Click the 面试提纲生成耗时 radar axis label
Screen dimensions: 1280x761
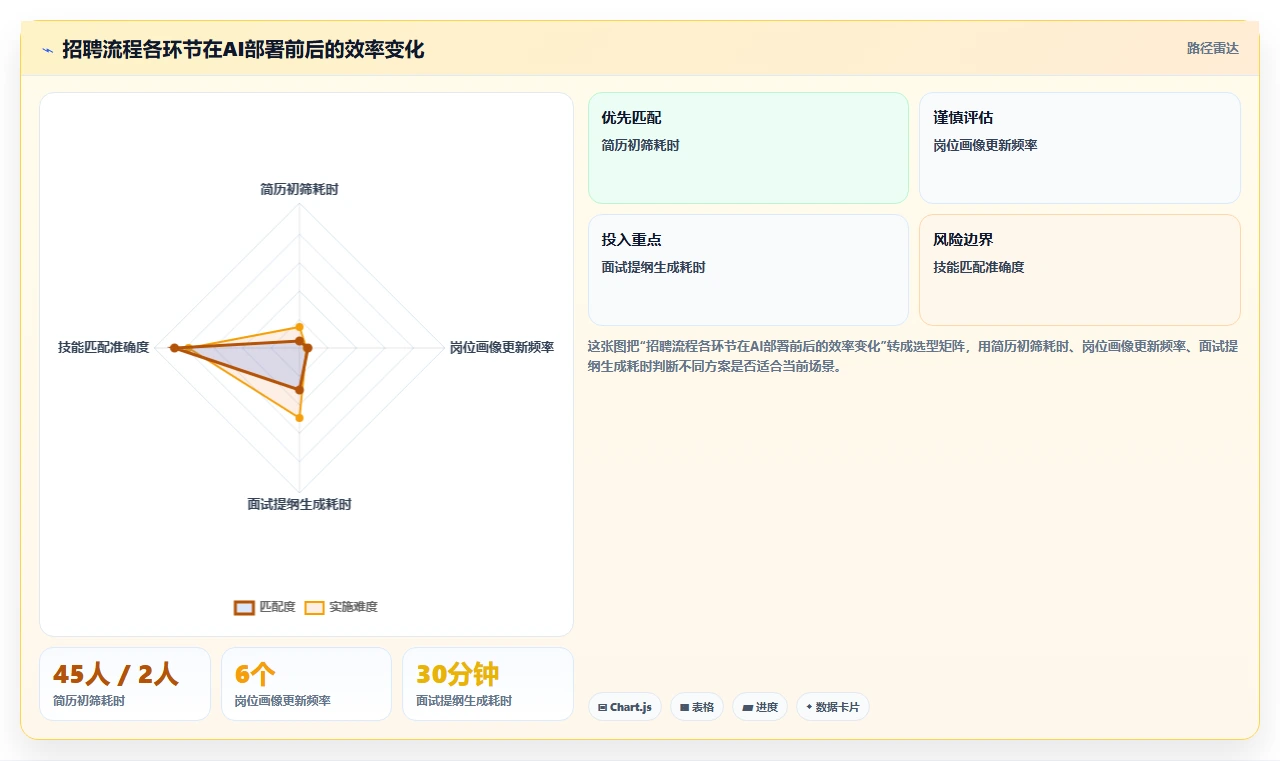click(x=299, y=504)
